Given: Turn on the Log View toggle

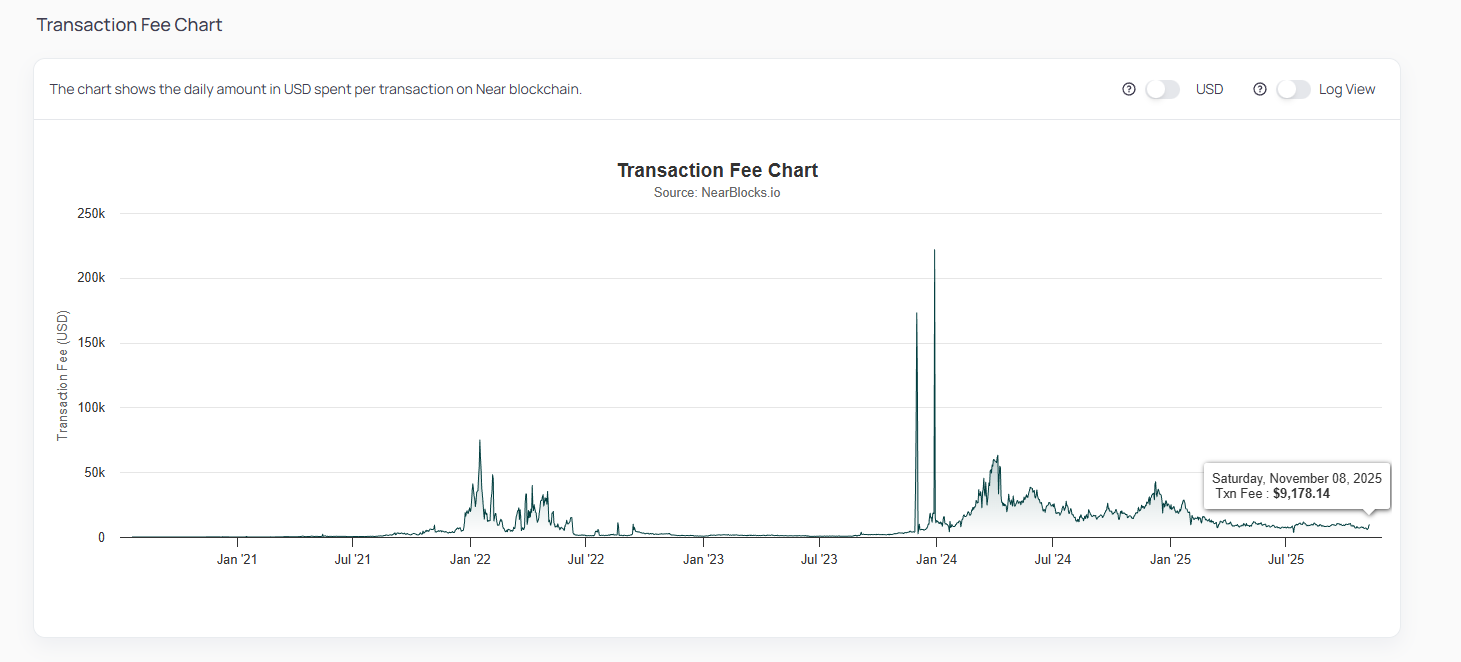Looking at the screenshot, I should click(1293, 89).
